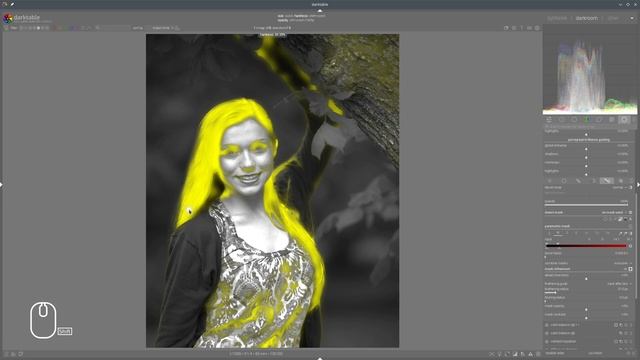Toggle third listed module power button
Viewport: 640px width, 360px height.
tap(547, 341)
